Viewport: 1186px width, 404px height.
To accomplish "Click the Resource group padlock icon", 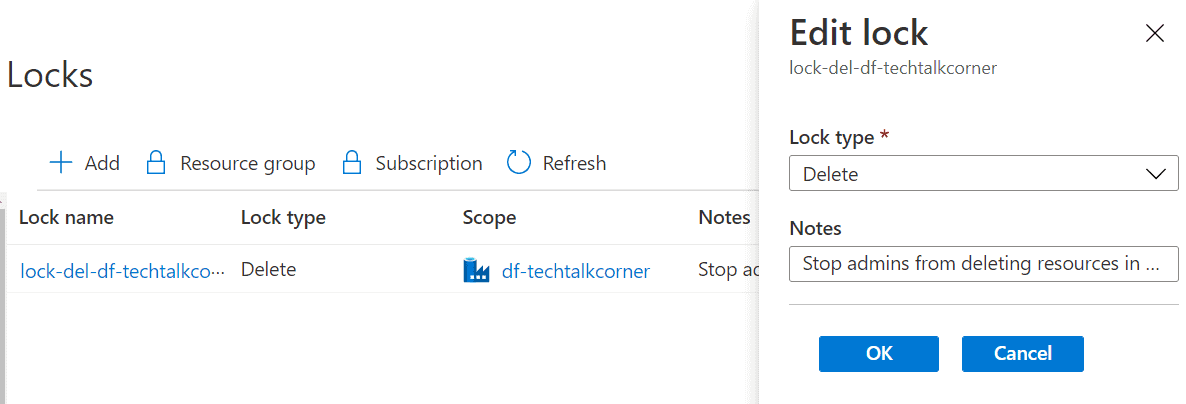I will [x=156, y=163].
